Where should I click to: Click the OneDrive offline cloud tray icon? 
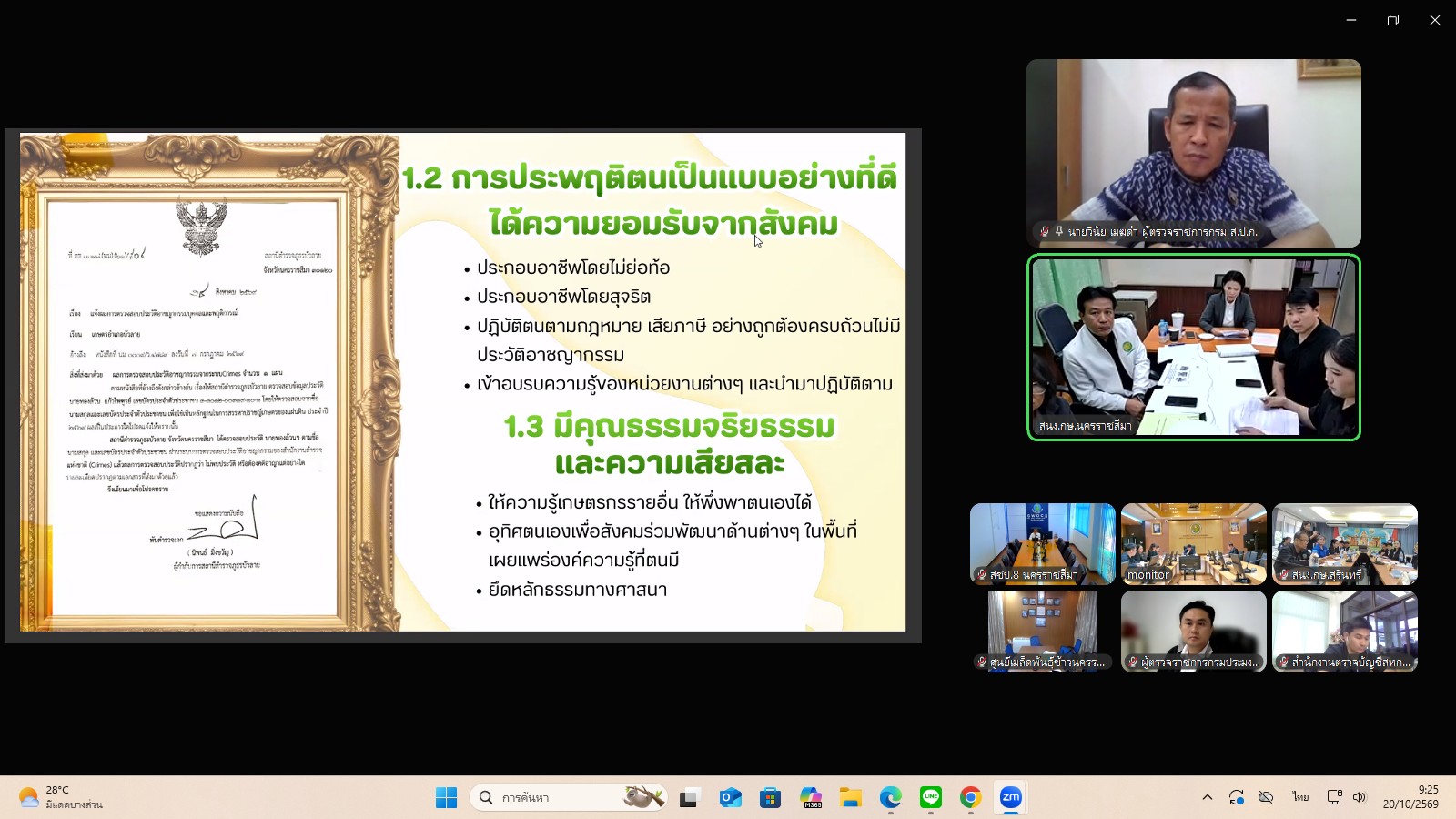click(1266, 798)
